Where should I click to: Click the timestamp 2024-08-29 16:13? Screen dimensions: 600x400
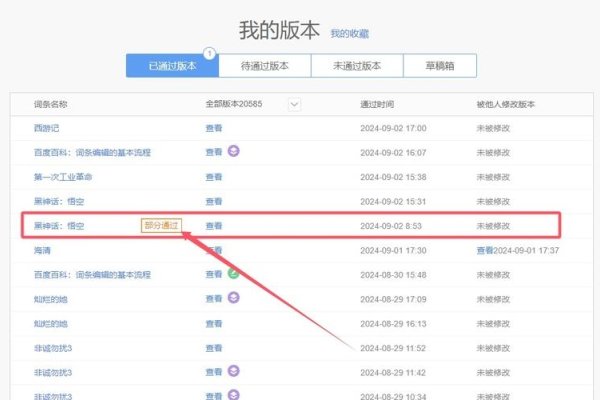point(393,324)
